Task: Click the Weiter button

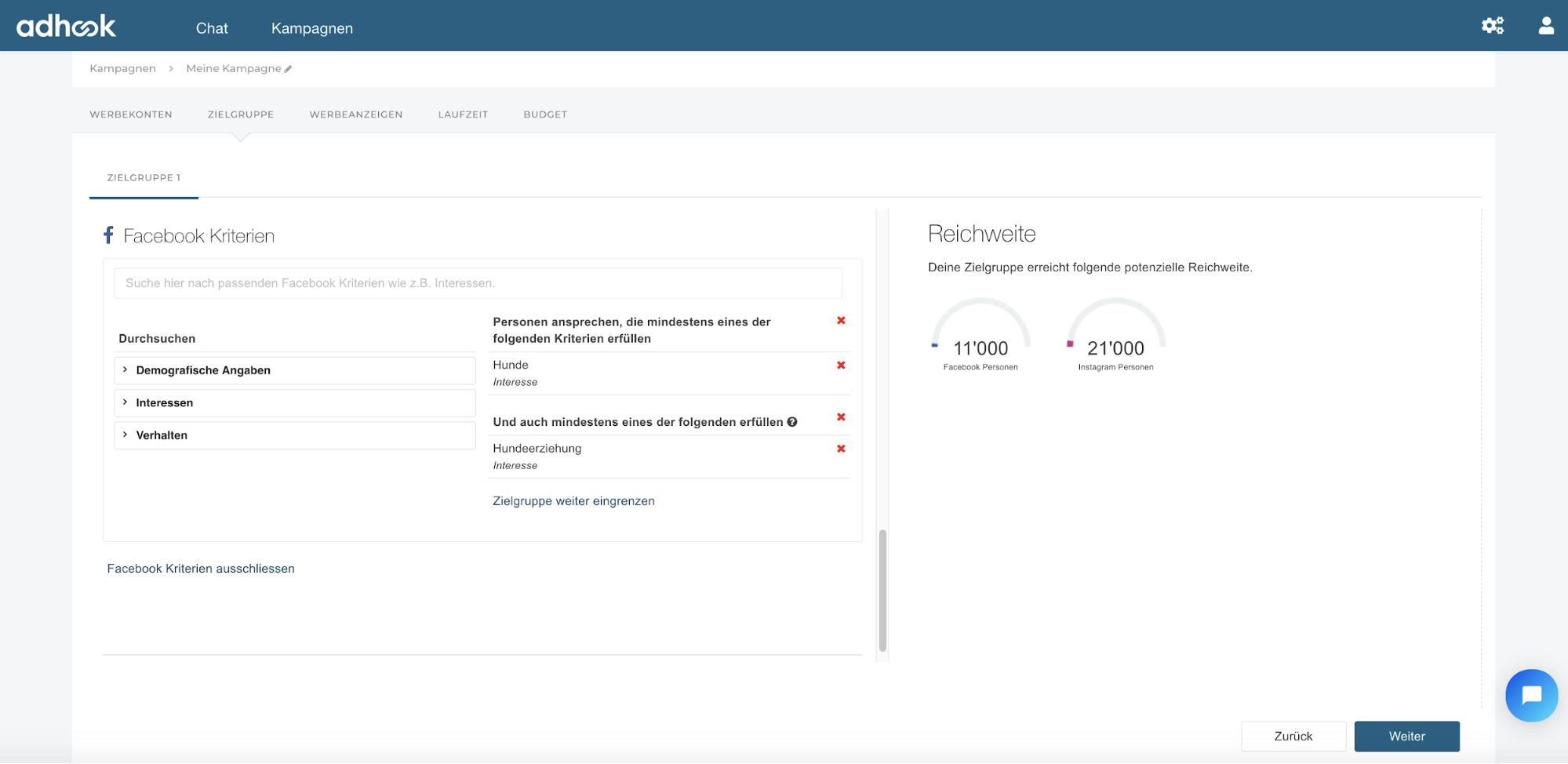Action: [x=1407, y=737]
